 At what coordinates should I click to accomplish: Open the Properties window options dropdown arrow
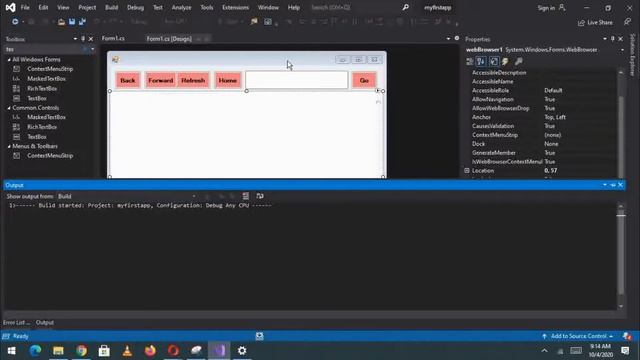(x=605, y=39)
